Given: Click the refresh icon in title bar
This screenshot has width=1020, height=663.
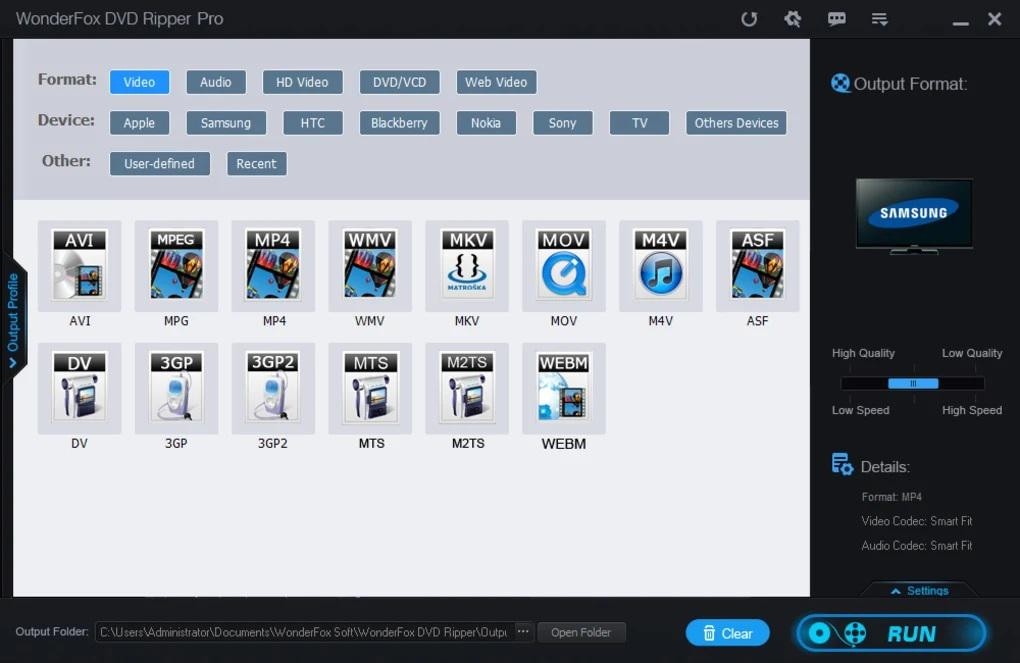Looking at the screenshot, I should click(749, 19).
